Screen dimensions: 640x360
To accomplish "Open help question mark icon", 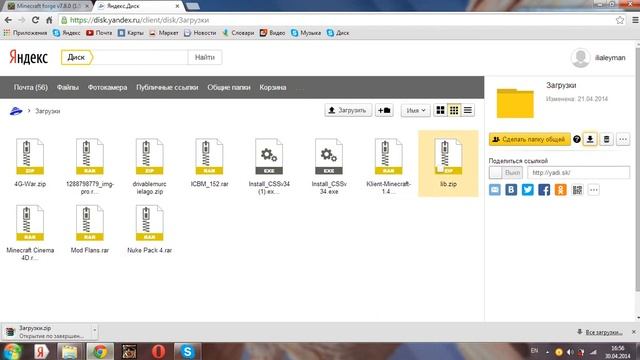I will pyautogui.click(x=577, y=139).
